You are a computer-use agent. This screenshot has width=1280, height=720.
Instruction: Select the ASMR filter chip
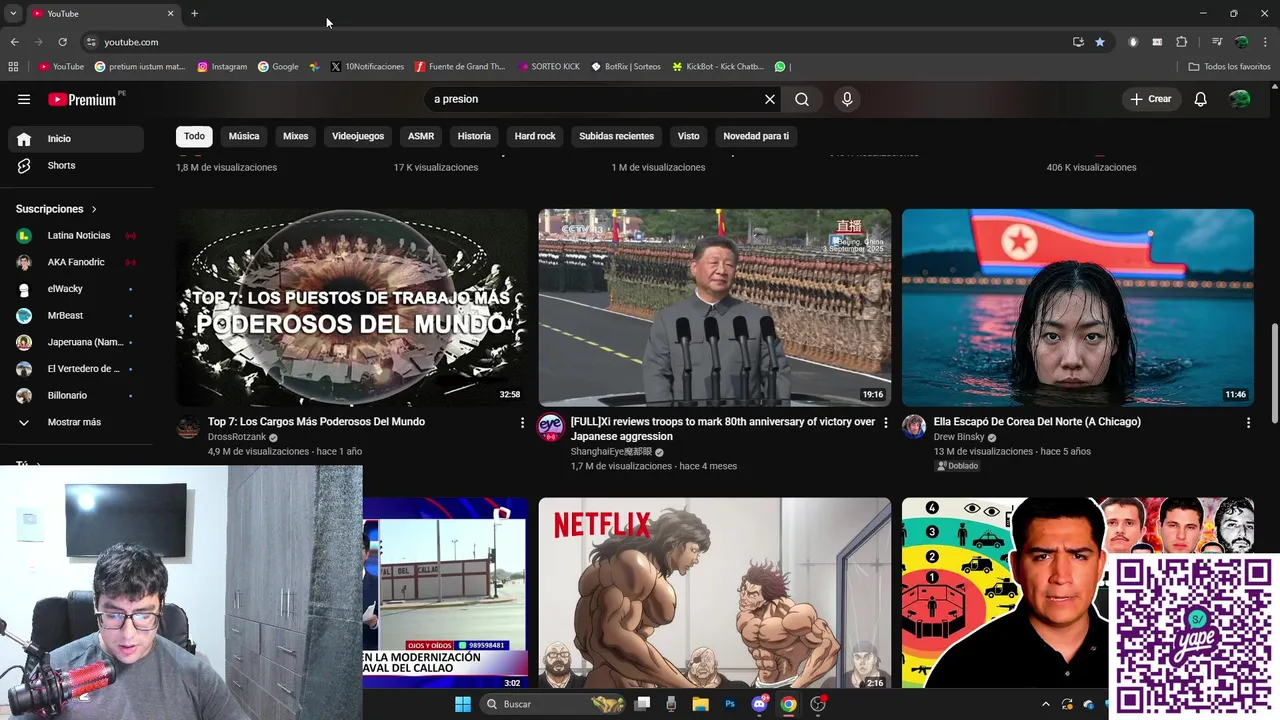pos(421,136)
